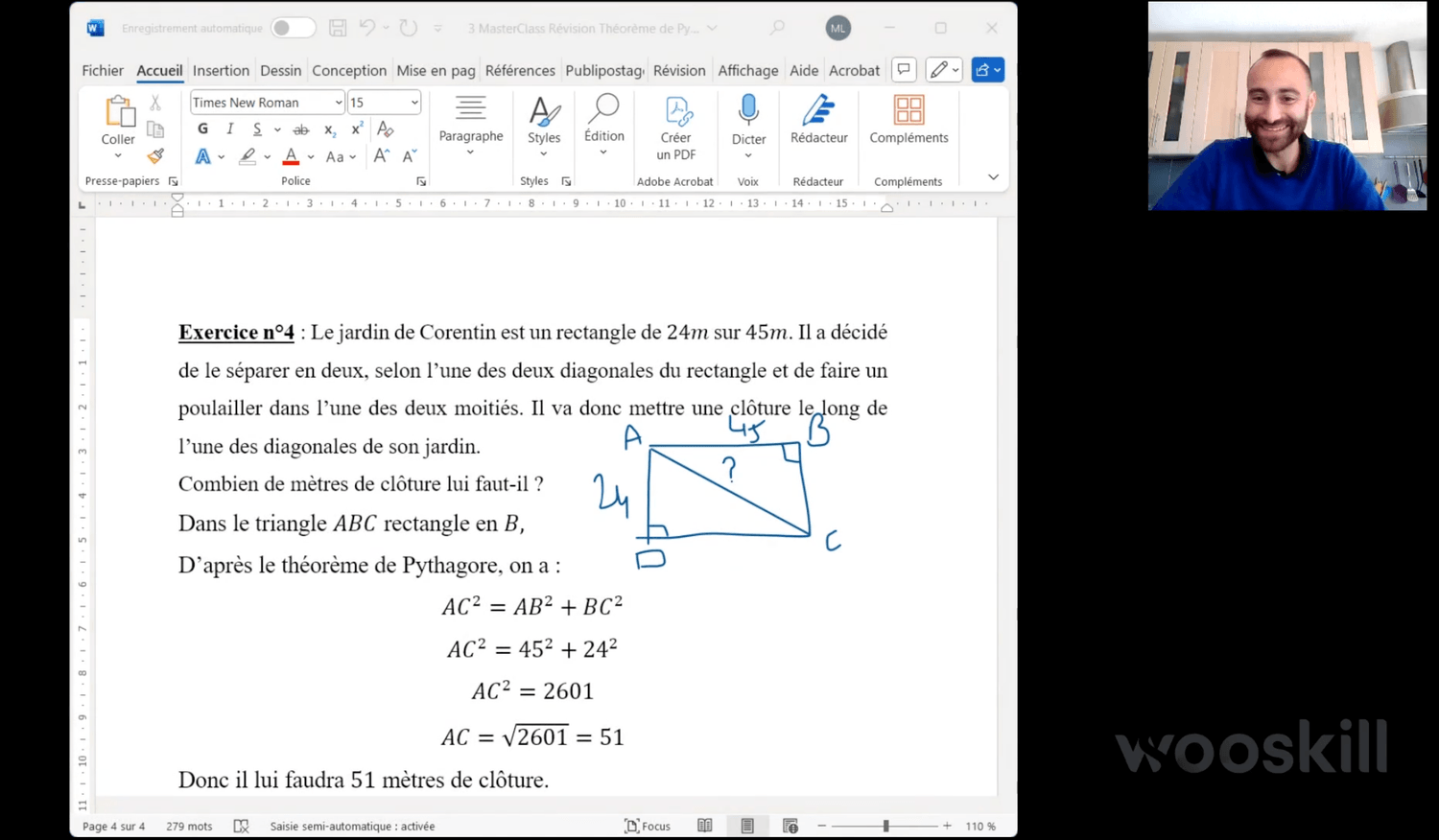1439x840 pixels.
Task: Click the tab stop selector by the ruler
Action: pyautogui.click(x=83, y=204)
